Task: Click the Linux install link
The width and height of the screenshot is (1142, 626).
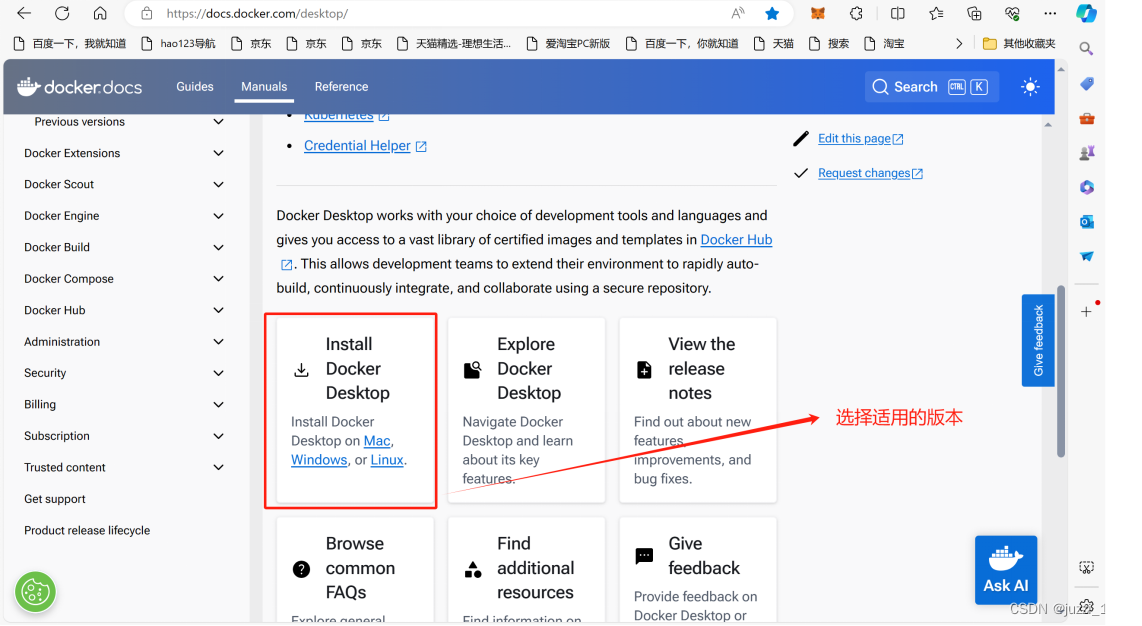Action: (387, 460)
